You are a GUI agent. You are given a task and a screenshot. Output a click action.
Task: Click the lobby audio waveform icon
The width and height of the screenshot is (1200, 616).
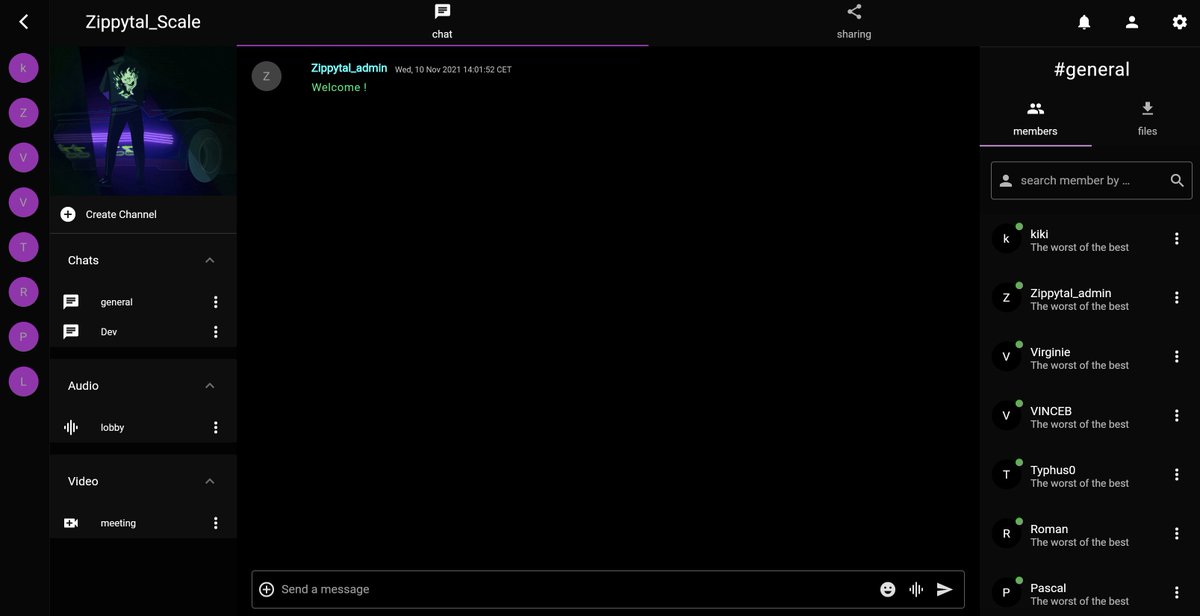[x=71, y=427]
